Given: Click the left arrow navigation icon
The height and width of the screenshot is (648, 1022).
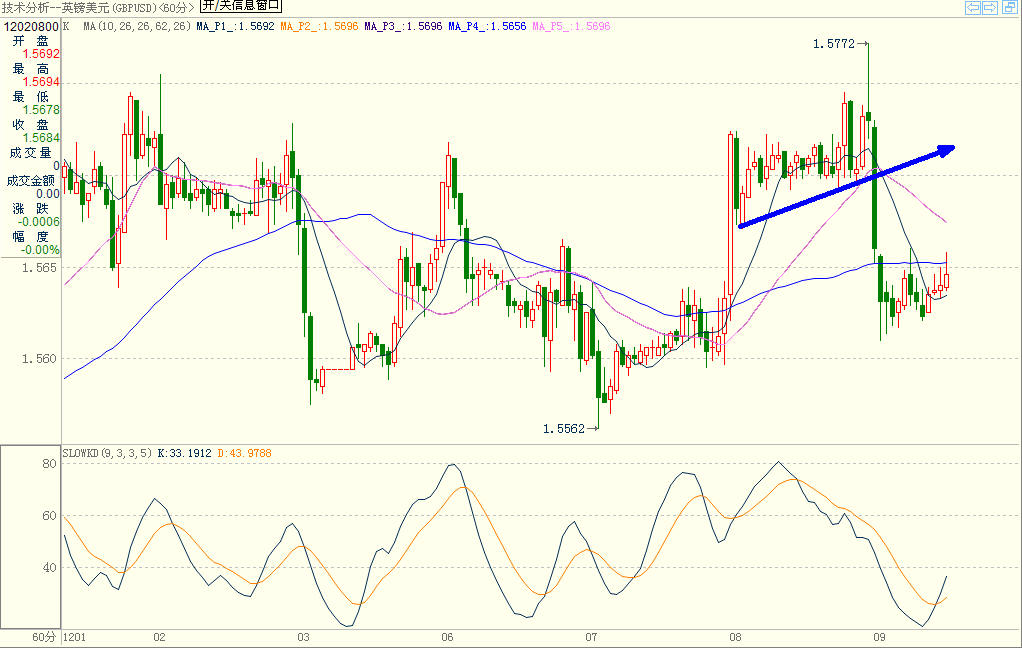Looking at the screenshot, I should pos(972,7).
